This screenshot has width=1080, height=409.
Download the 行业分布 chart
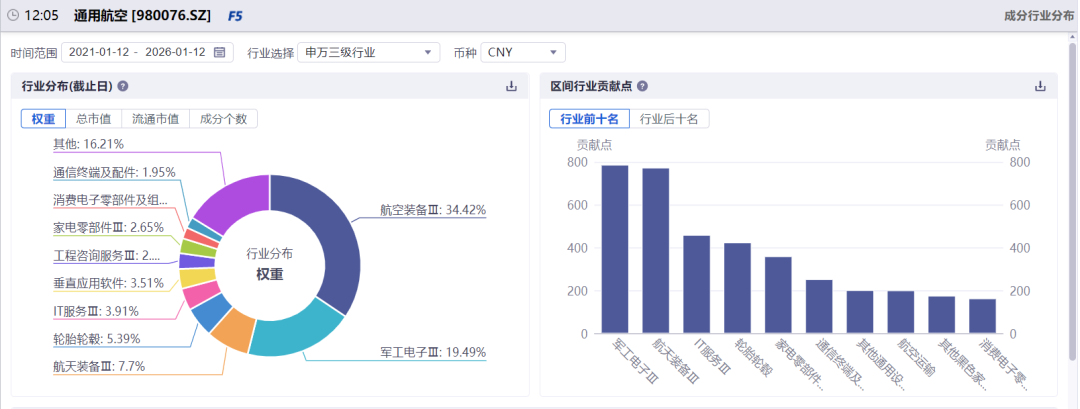pyautogui.click(x=511, y=87)
